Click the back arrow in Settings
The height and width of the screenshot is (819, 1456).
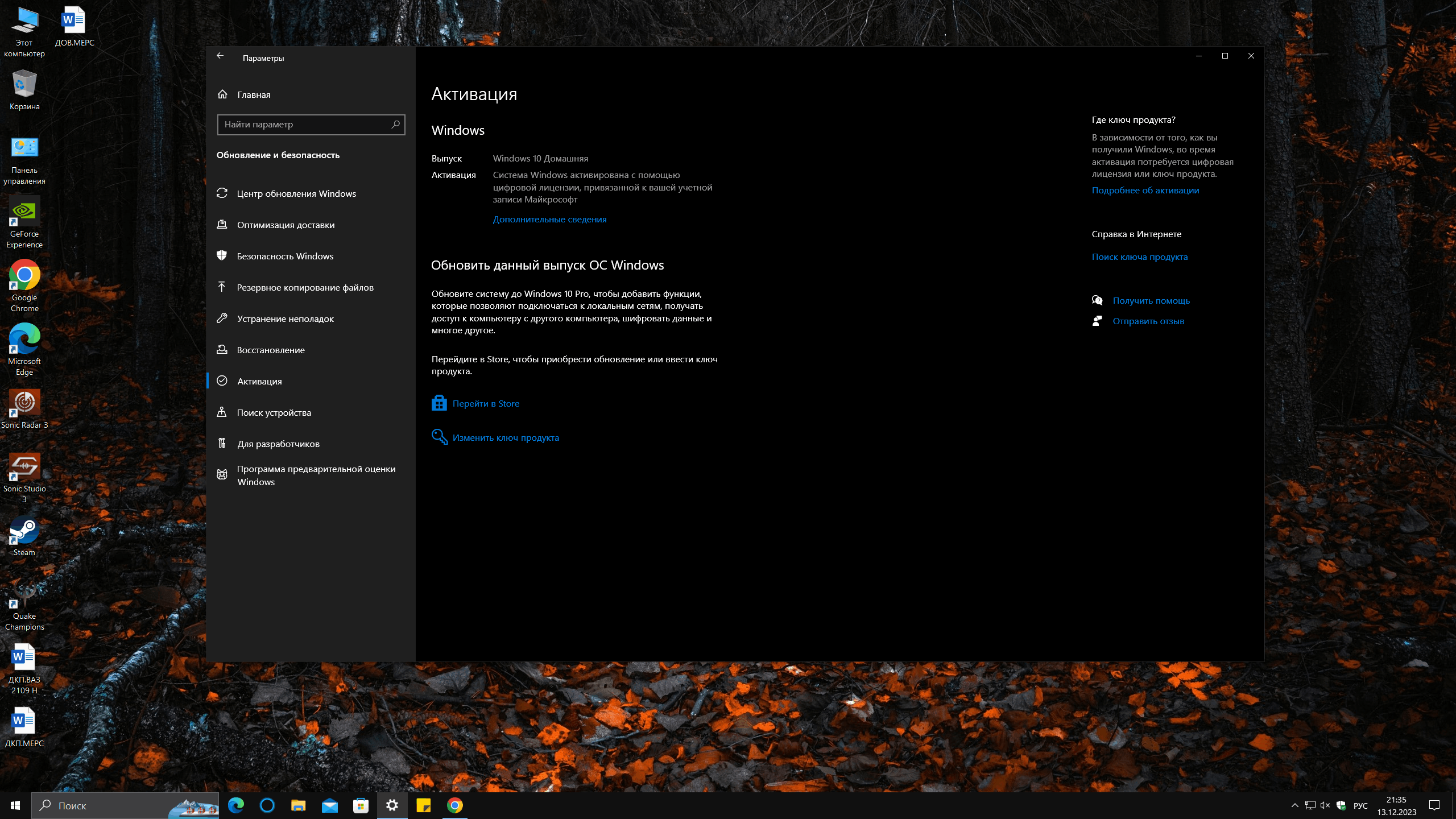[x=221, y=56]
